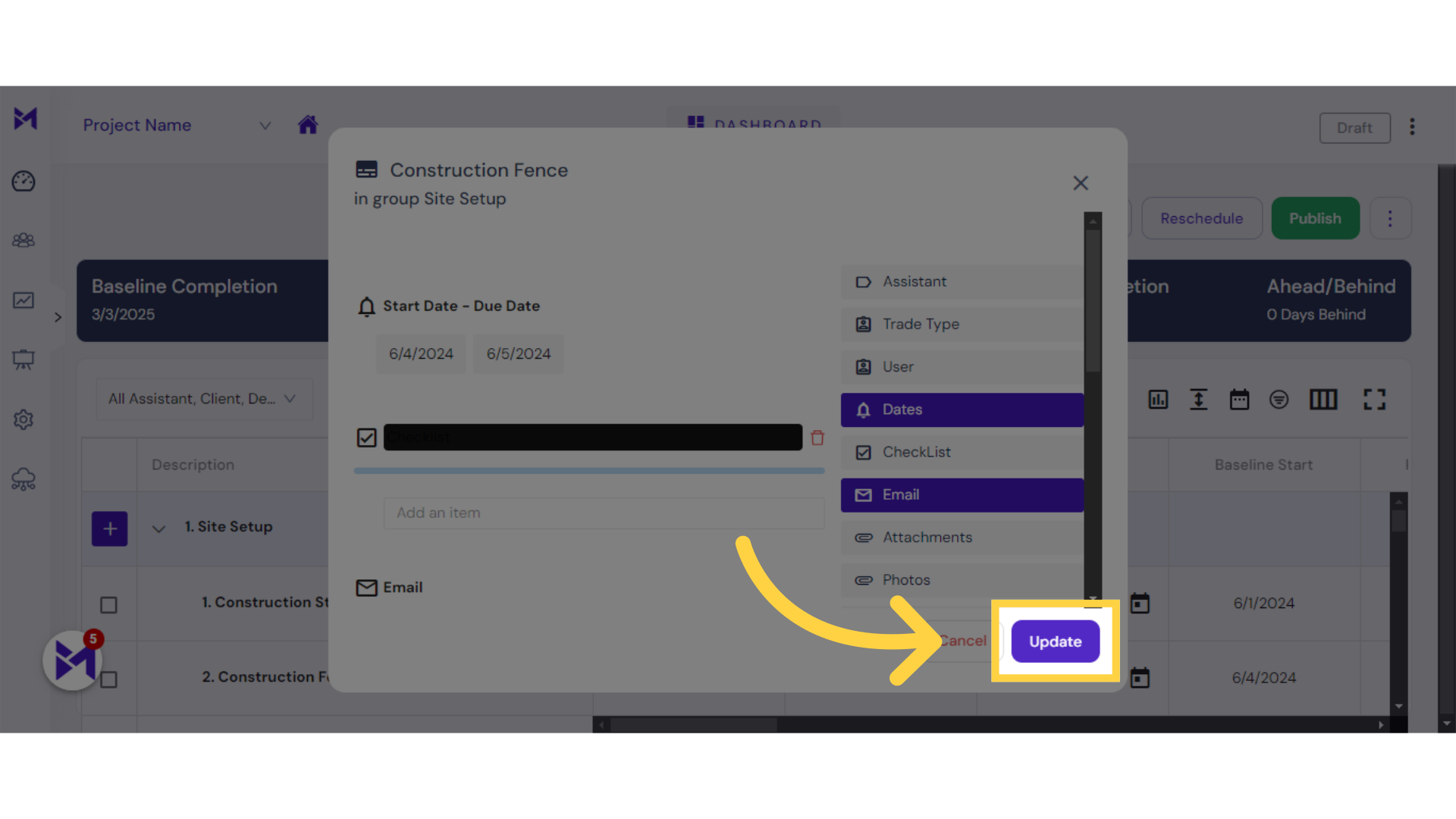Click the Dates menu item

pyautogui.click(x=962, y=409)
